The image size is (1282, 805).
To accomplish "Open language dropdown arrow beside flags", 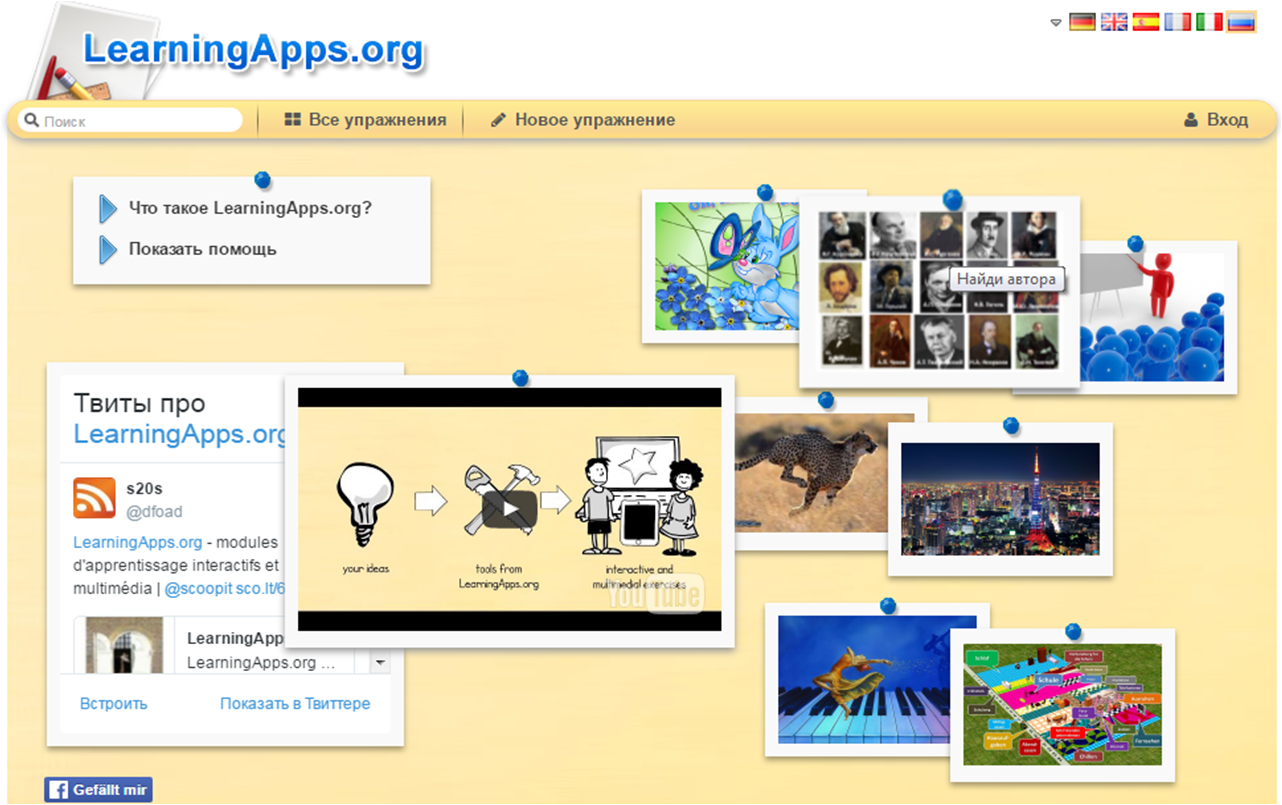I will coord(1056,22).
